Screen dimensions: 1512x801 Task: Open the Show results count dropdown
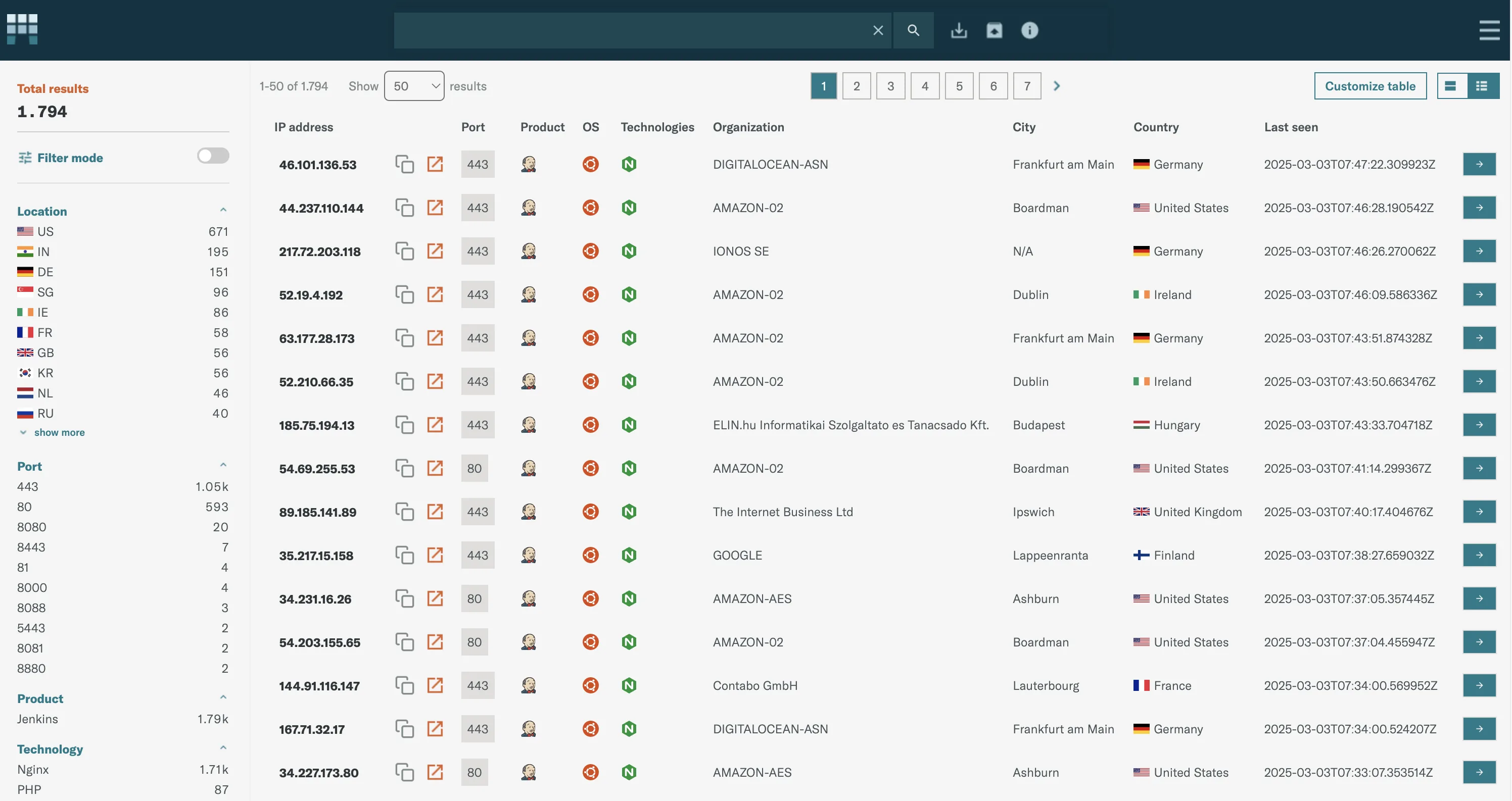pyautogui.click(x=414, y=86)
